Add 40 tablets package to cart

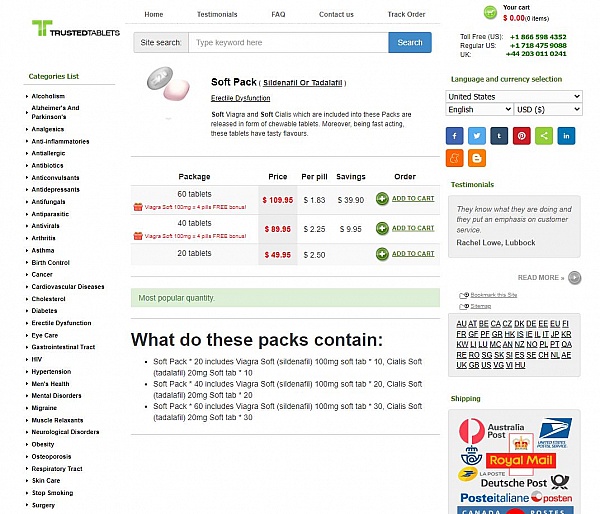click(413, 228)
